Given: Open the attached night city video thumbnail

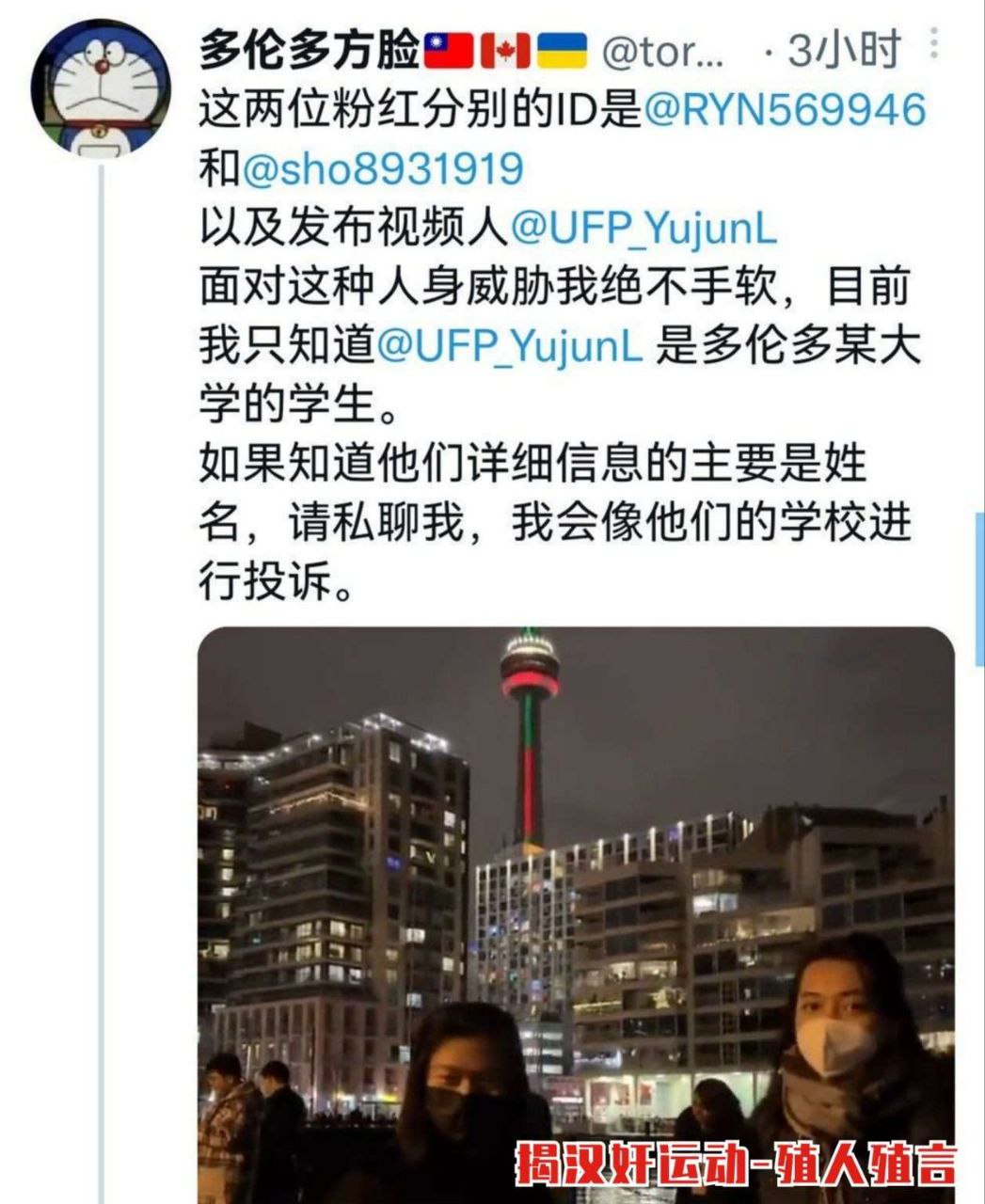Looking at the screenshot, I should (576, 914).
